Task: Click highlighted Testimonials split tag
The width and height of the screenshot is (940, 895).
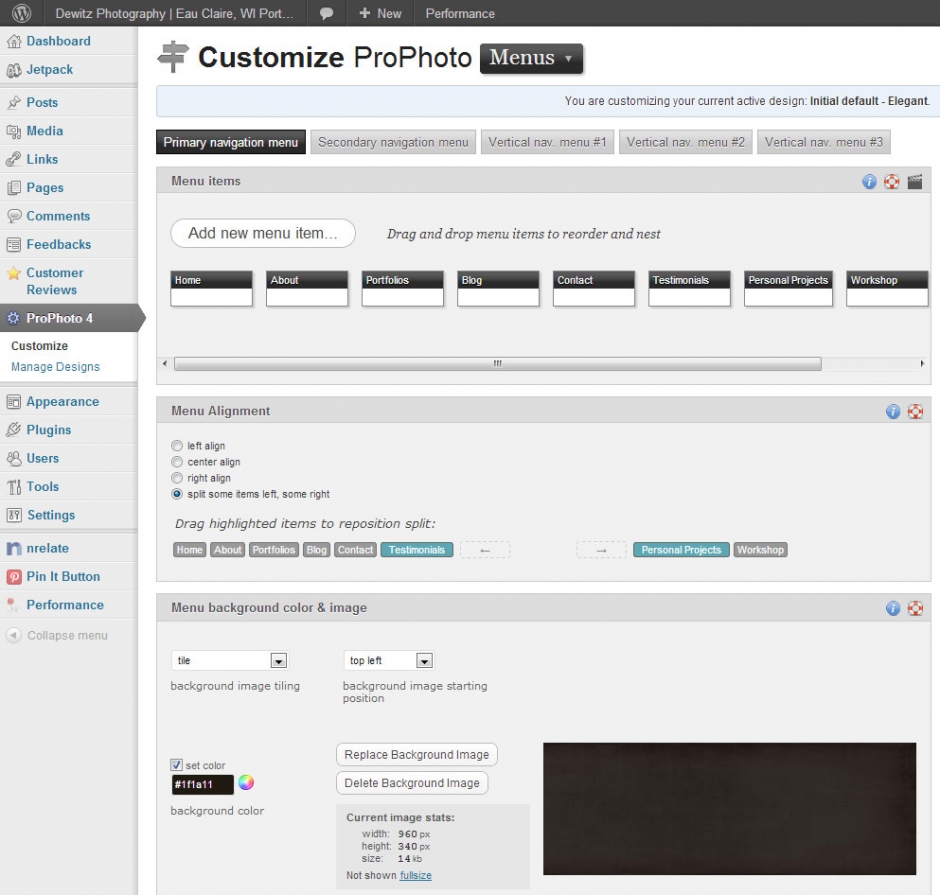Action: click(417, 550)
